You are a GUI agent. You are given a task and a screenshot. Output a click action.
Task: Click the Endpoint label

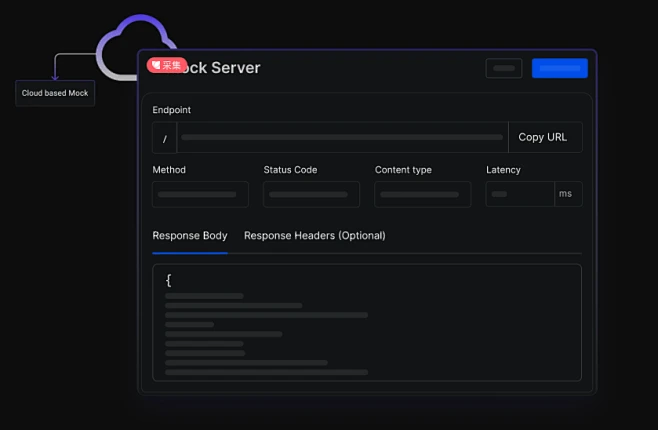point(172,110)
